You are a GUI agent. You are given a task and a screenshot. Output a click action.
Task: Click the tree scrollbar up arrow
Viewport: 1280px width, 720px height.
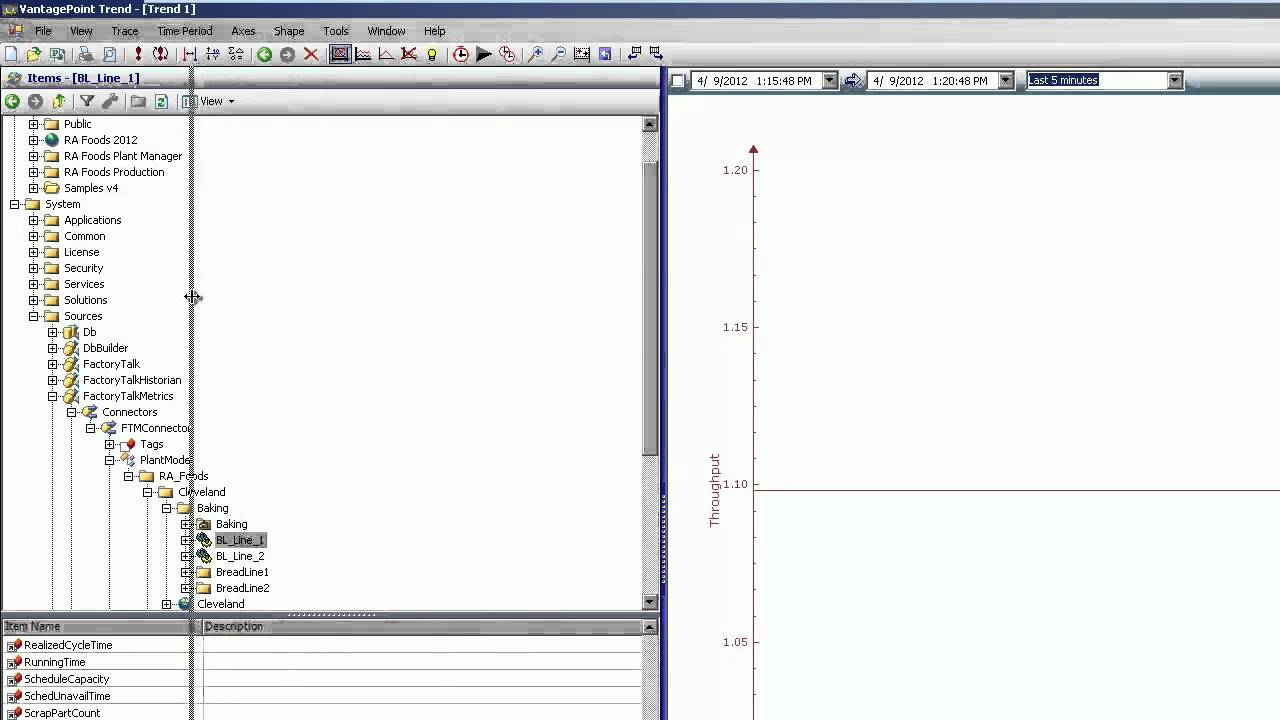pos(650,124)
